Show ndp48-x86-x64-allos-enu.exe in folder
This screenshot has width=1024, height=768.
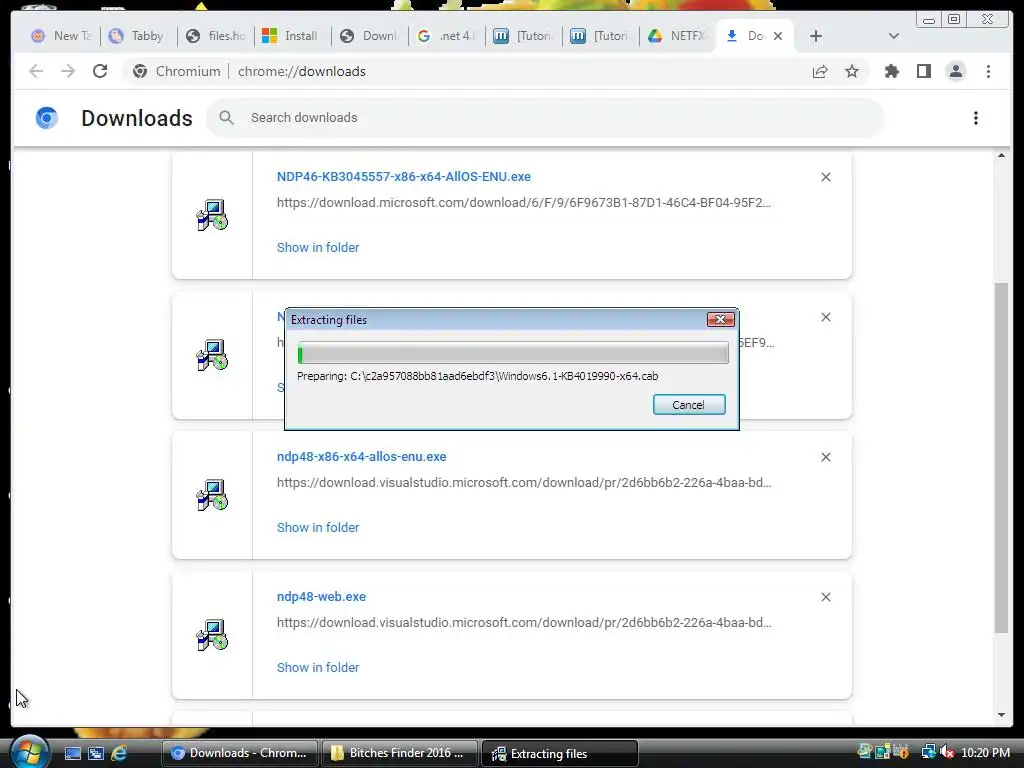(x=318, y=528)
